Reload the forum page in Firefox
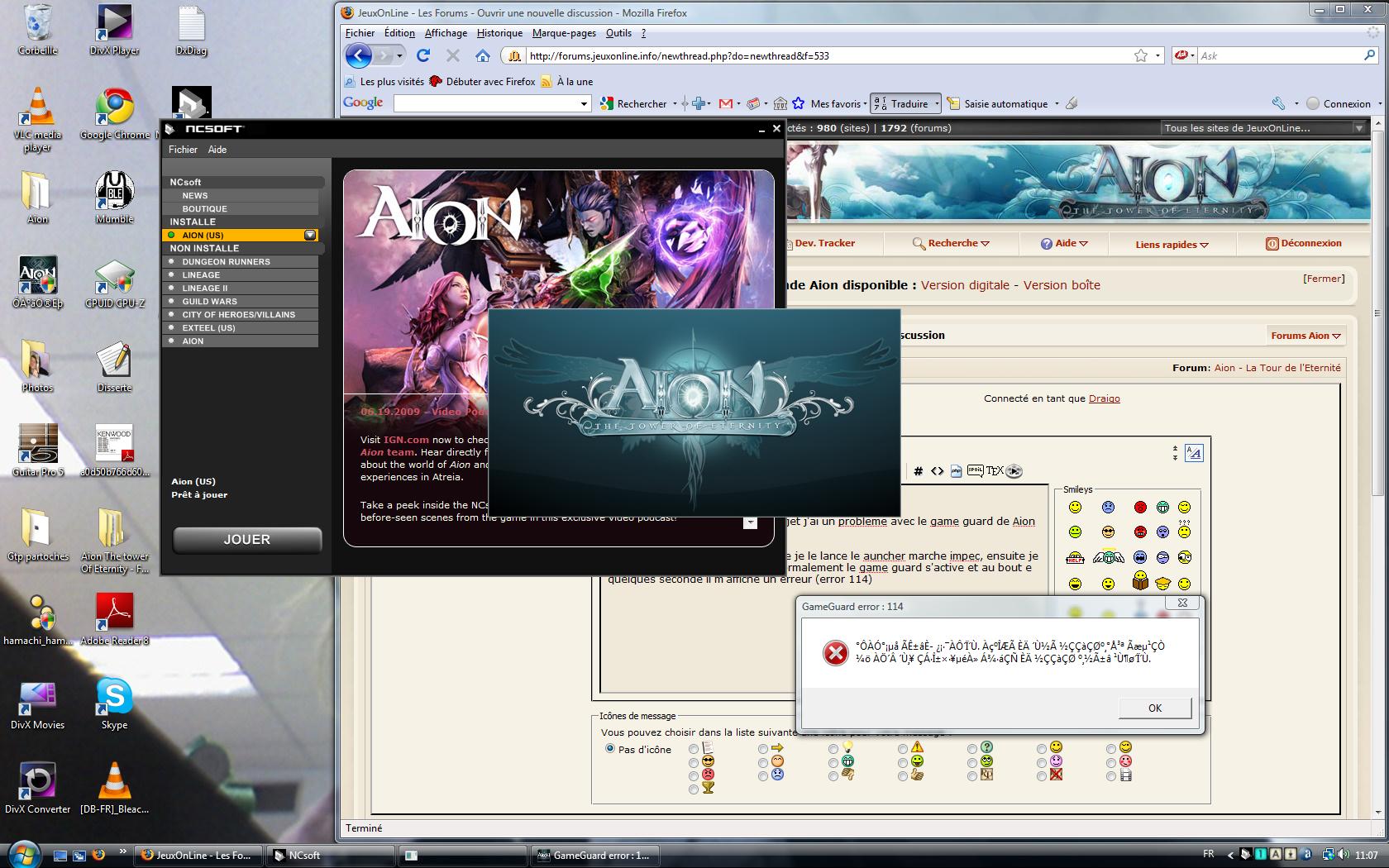This screenshot has width=1389, height=868. [x=423, y=55]
